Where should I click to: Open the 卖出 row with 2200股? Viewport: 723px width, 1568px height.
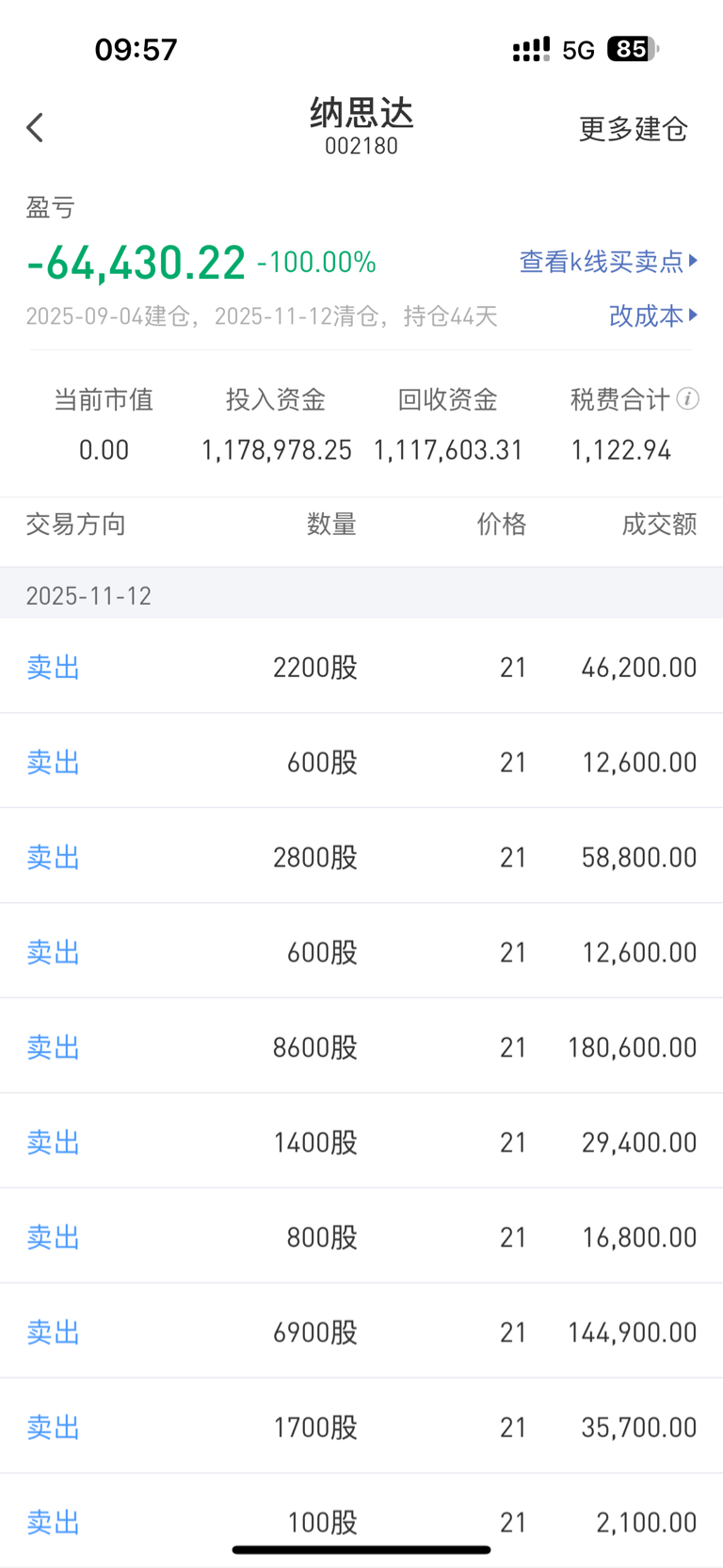pos(361,667)
